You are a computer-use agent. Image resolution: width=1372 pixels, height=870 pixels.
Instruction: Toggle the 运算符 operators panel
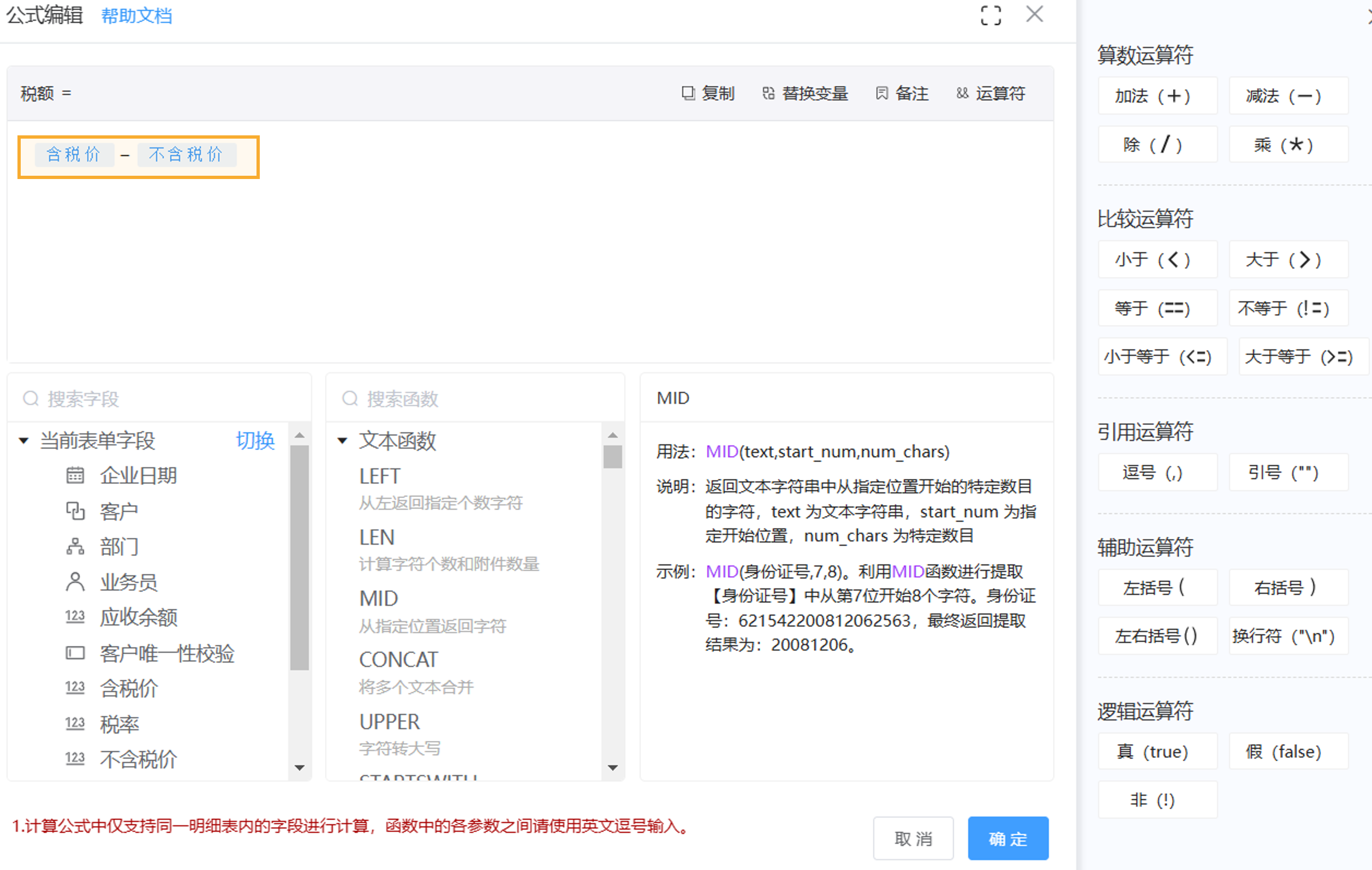tap(991, 93)
